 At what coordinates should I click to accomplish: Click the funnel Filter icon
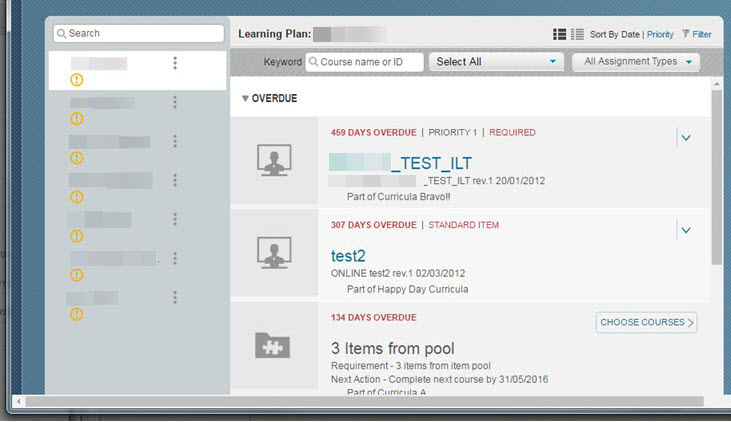click(x=685, y=34)
